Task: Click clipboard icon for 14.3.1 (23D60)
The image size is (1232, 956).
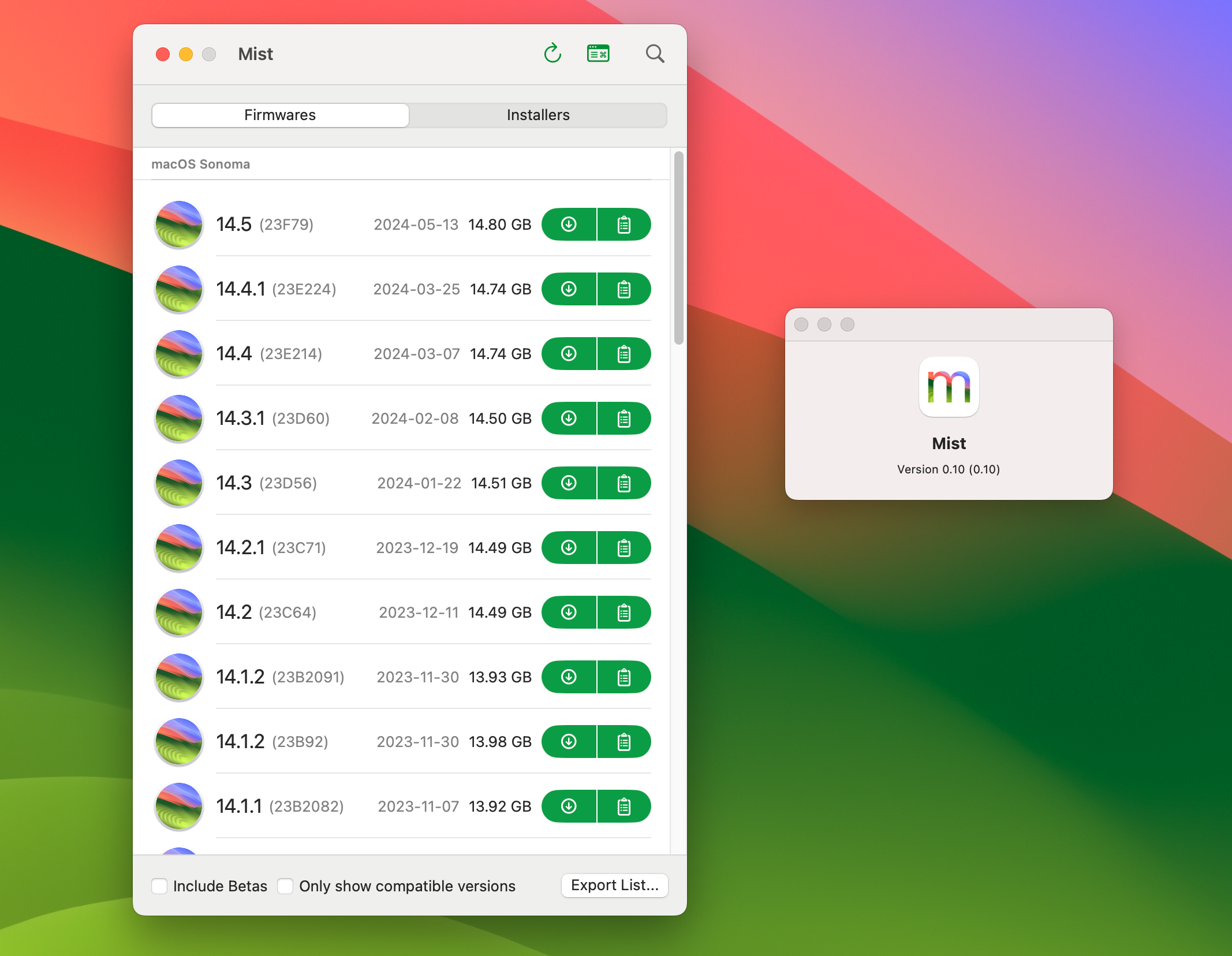Action: [624, 419]
